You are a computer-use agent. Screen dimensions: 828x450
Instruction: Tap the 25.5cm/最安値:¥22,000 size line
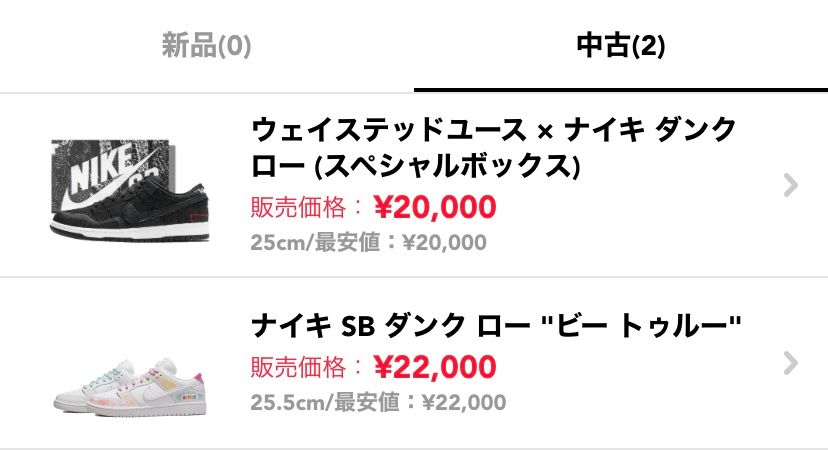point(378,402)
